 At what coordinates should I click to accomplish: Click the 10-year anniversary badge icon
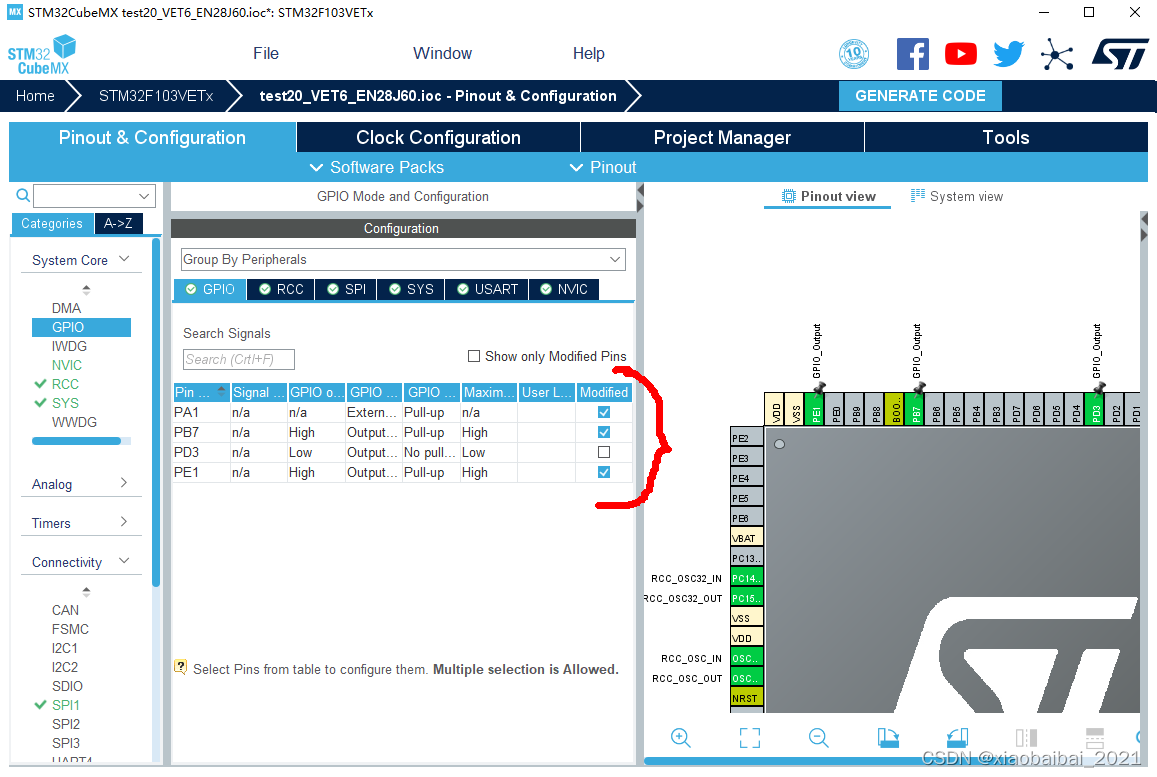pos(854,54)
